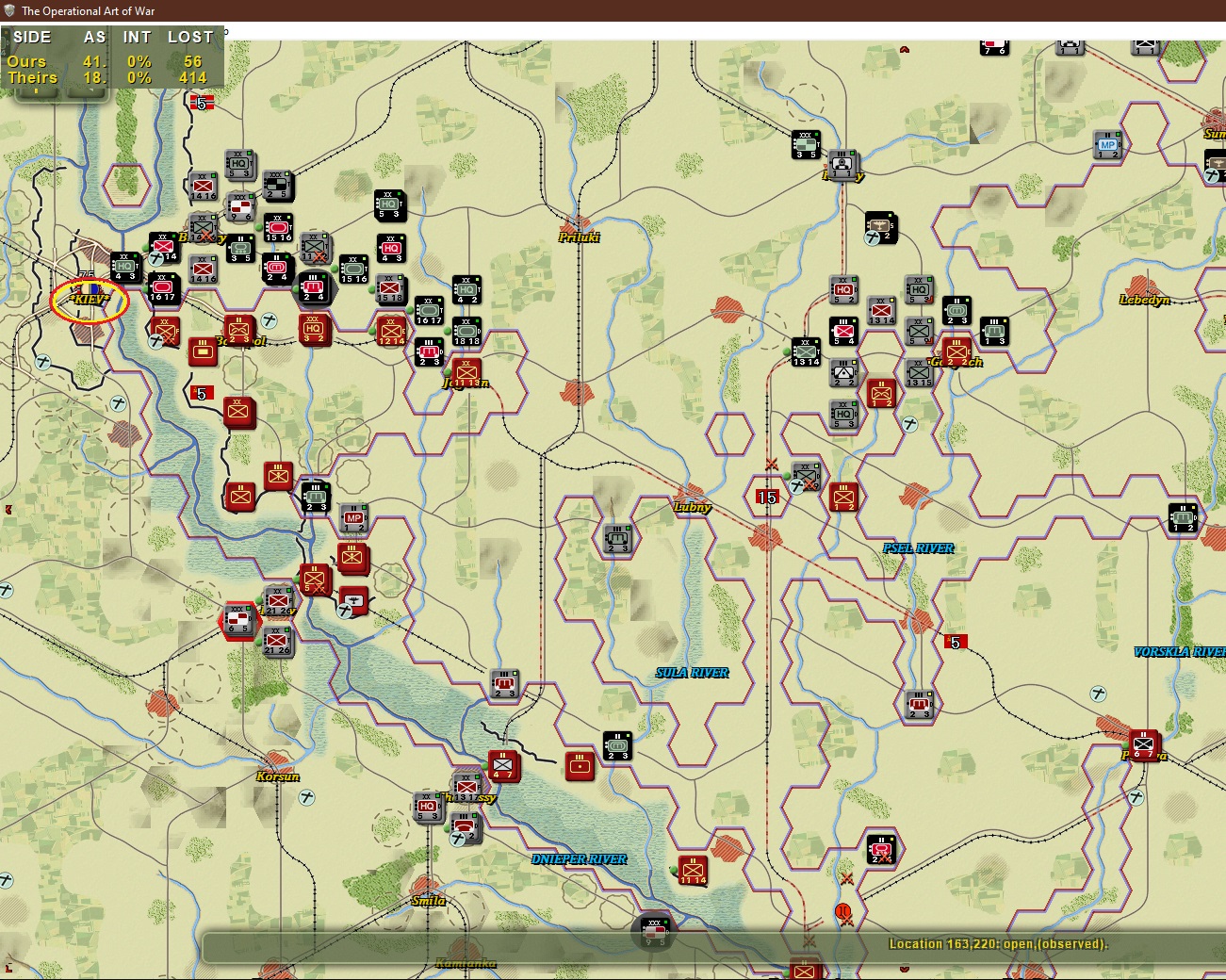Click the Soviet flag marker 5 near Vorskla River

pos(956,642)
